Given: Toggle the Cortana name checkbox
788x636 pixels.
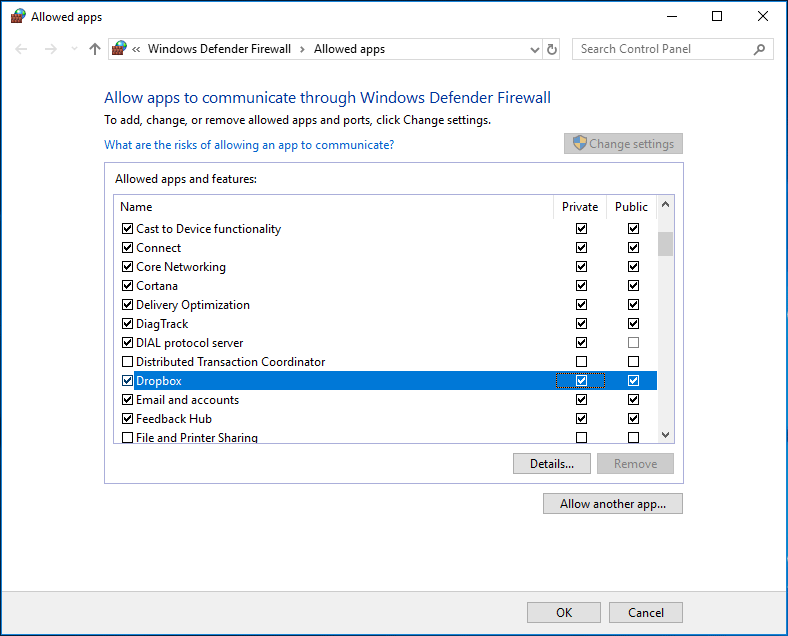Looking at the screenshot, I should click(128, 286).
